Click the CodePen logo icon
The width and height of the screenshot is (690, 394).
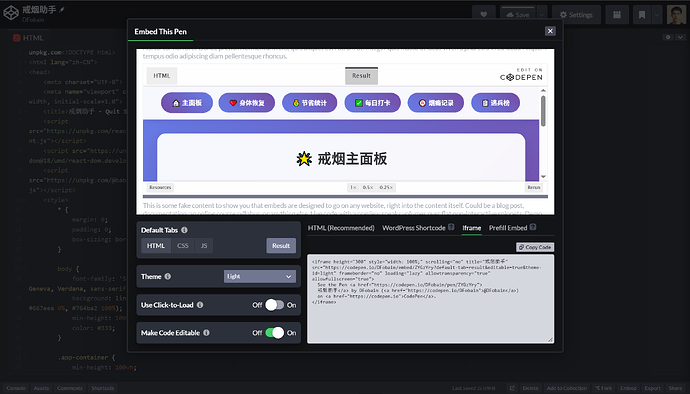click(x=11, y=13)
